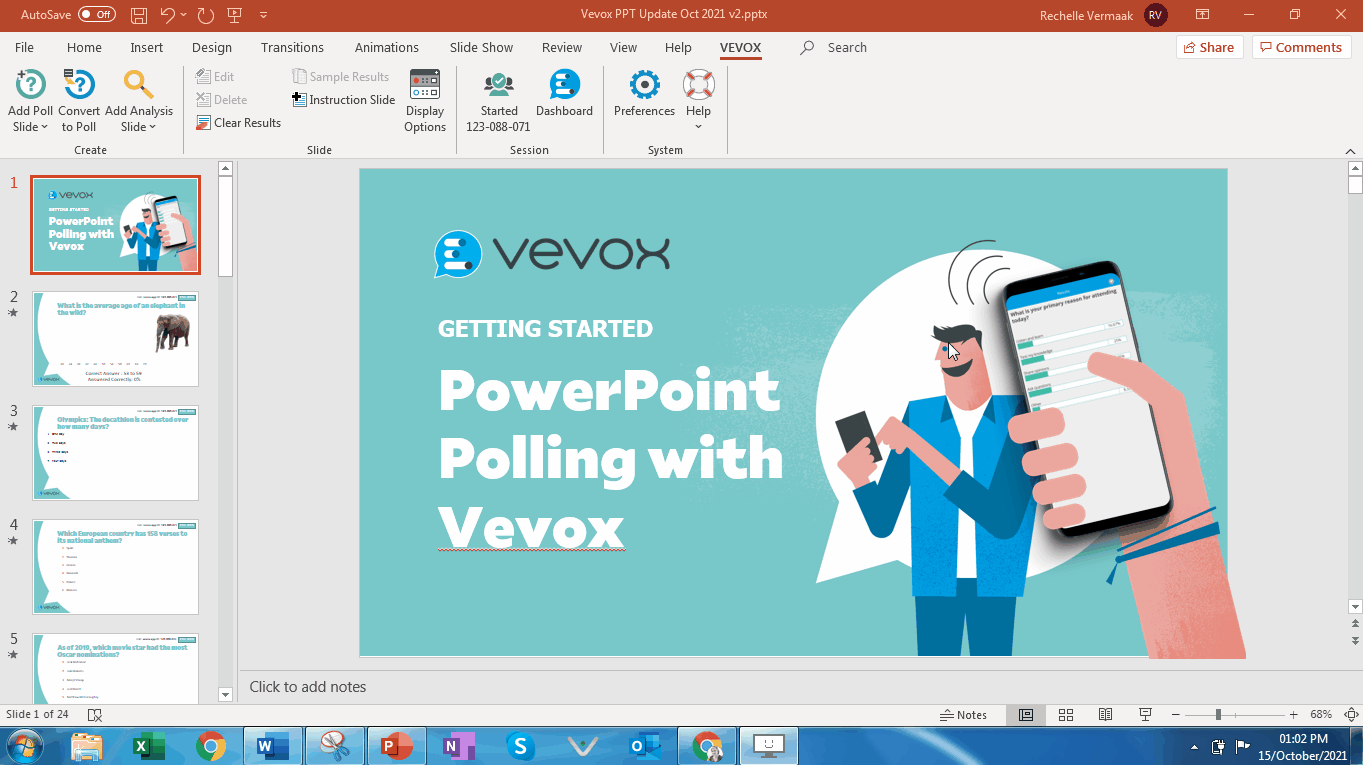Open Vevox Preferences gear icon
The height and width of the screenshot is (765, 1363).
tap(645, 84)
